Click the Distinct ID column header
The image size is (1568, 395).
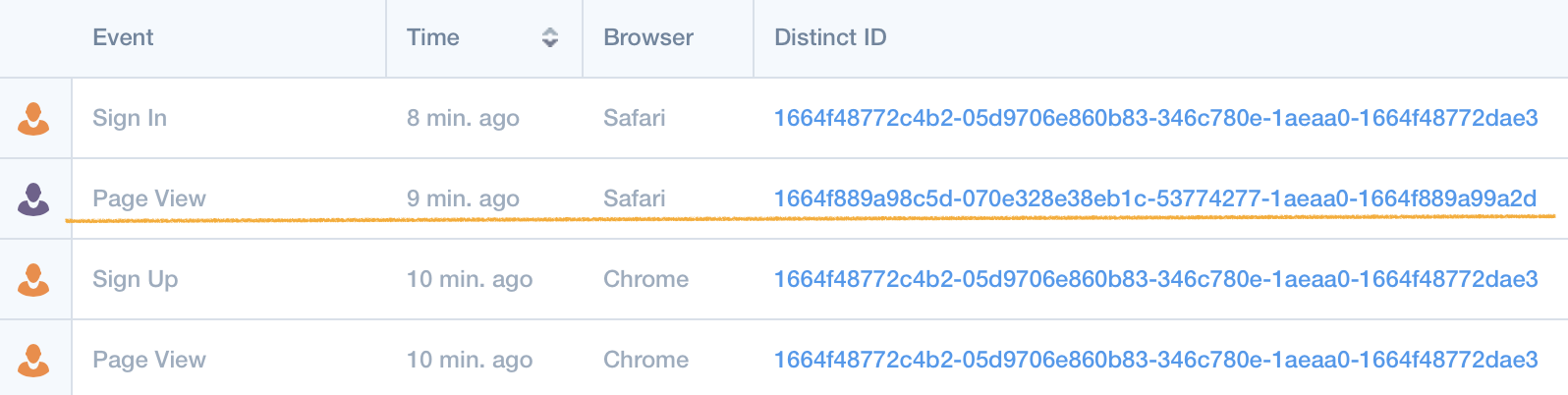tap(830, 37)
